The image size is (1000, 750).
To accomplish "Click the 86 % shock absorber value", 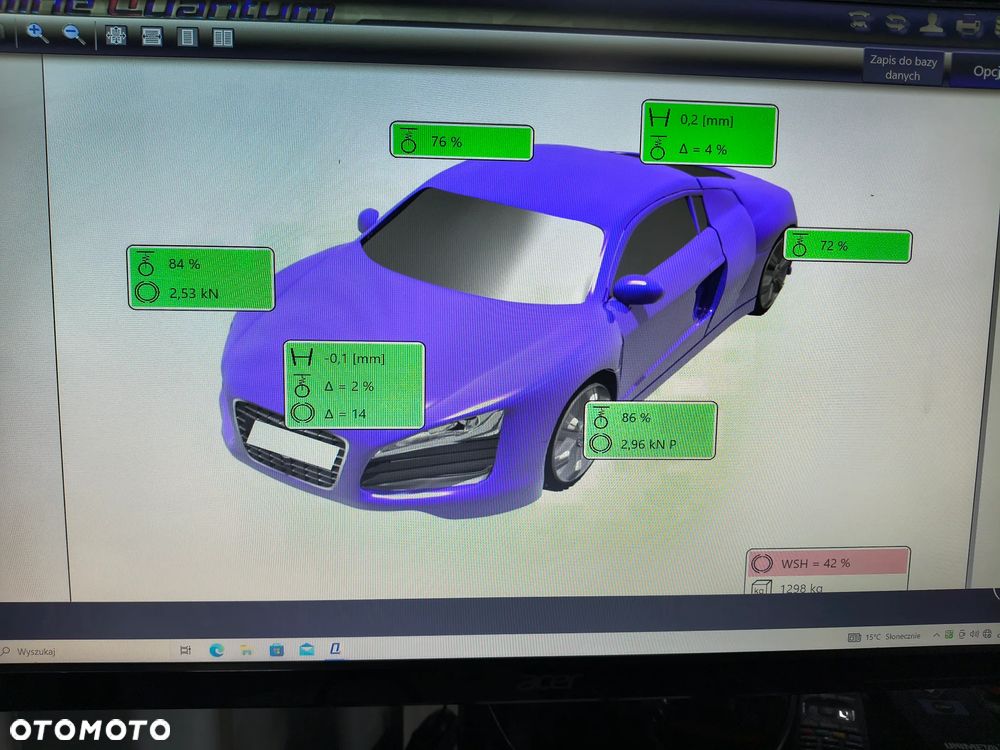I will pos(636,418).
